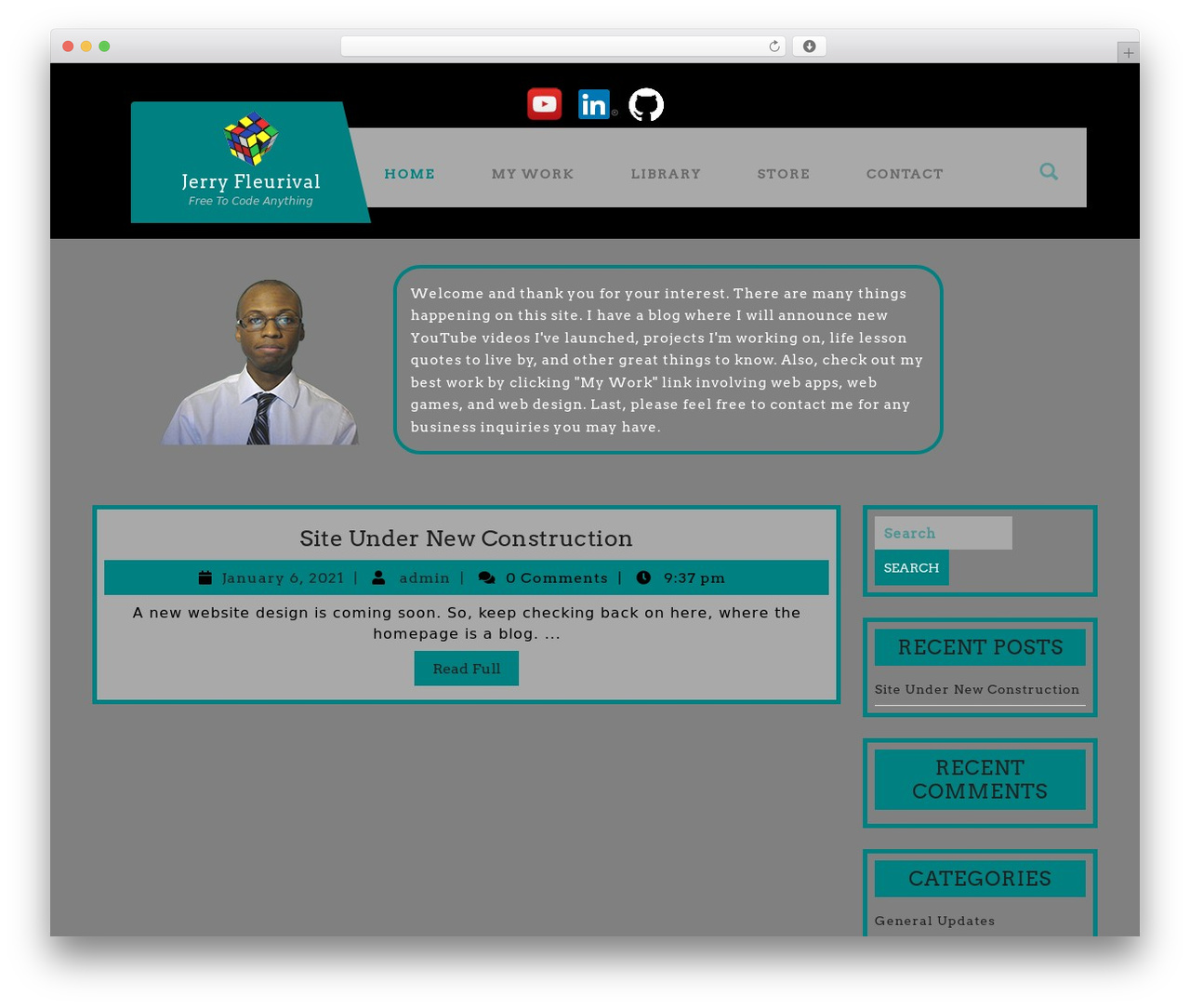The width and height of the screenshot is (1190, 1008).
Task: Click the user icon beside admin
Action: pos(378,577)
